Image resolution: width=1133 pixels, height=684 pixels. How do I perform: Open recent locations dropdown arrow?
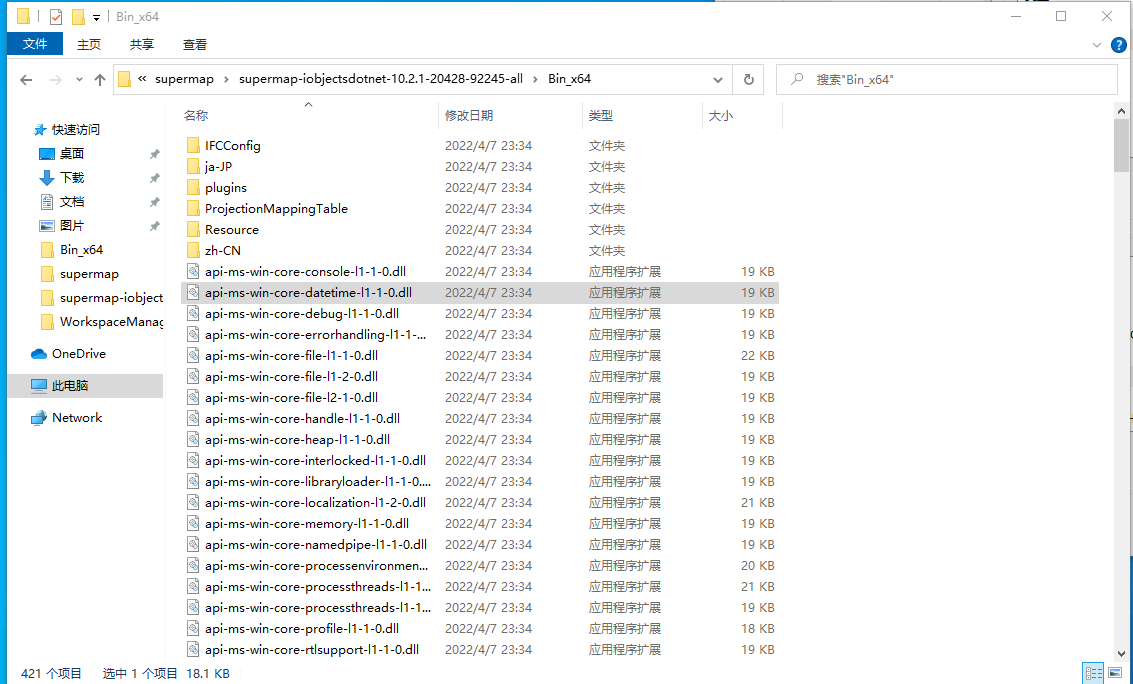coord(79,79)
